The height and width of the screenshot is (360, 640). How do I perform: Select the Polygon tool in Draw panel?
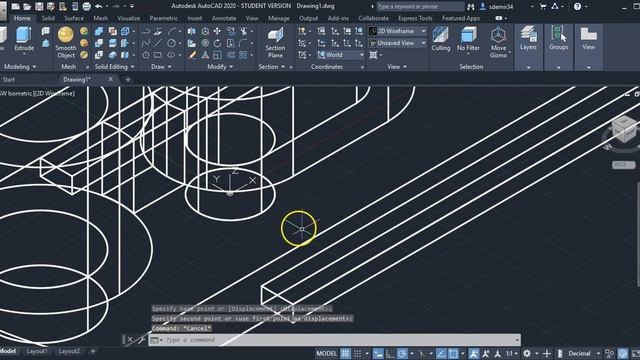click(146, 55)
